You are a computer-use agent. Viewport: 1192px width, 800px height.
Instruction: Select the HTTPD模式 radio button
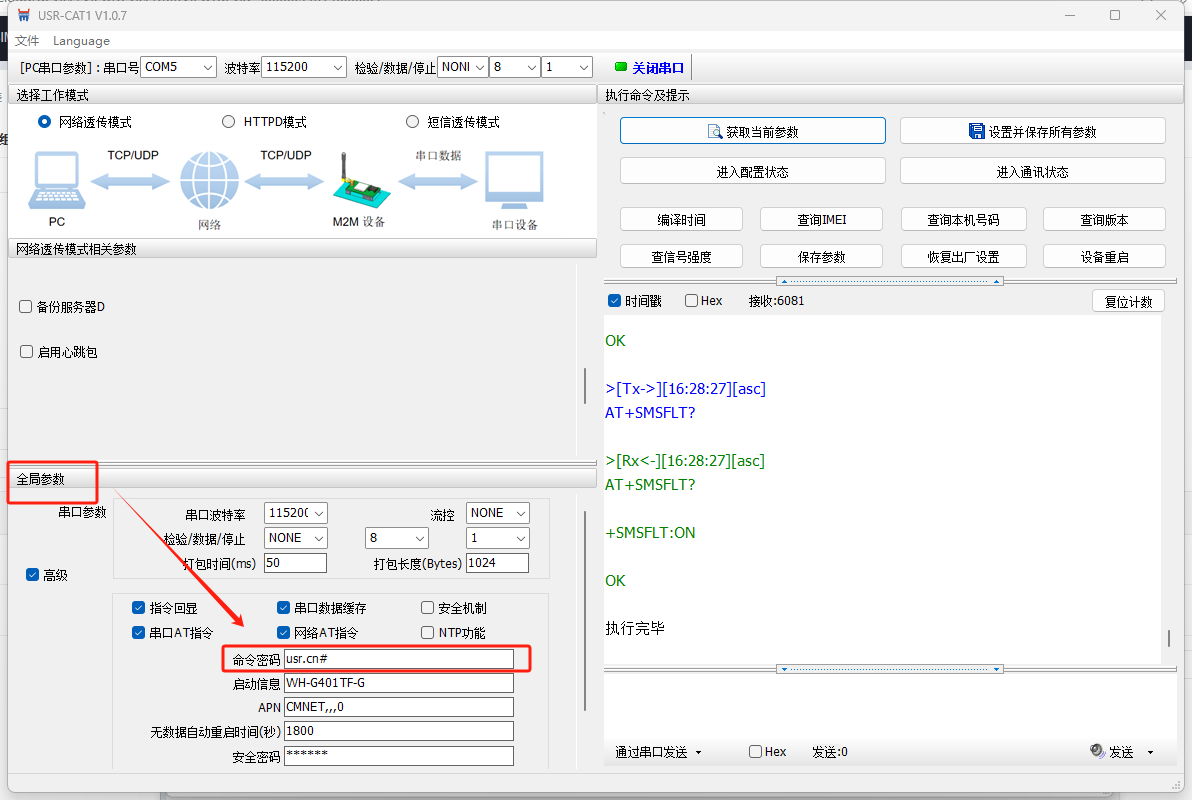click(x=229, y=122)
